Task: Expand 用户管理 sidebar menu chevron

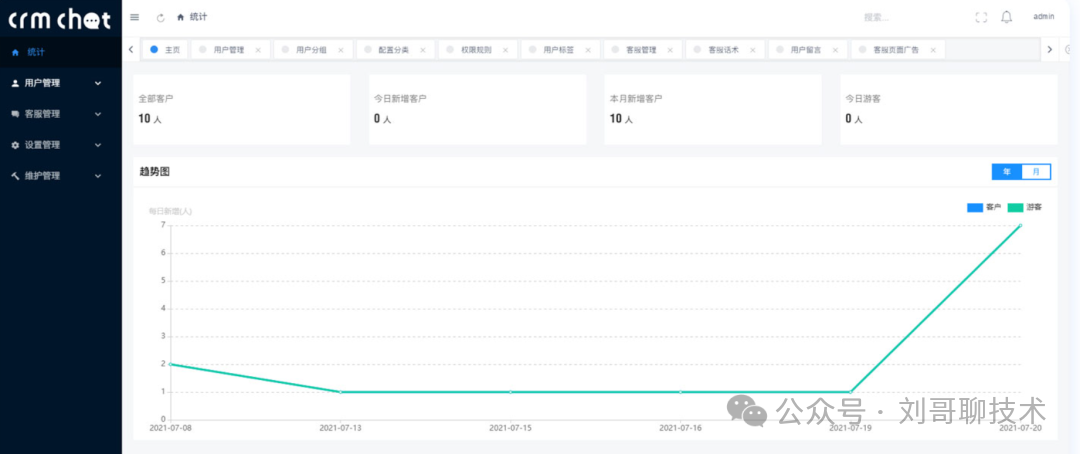Action: tap(98, 83)
